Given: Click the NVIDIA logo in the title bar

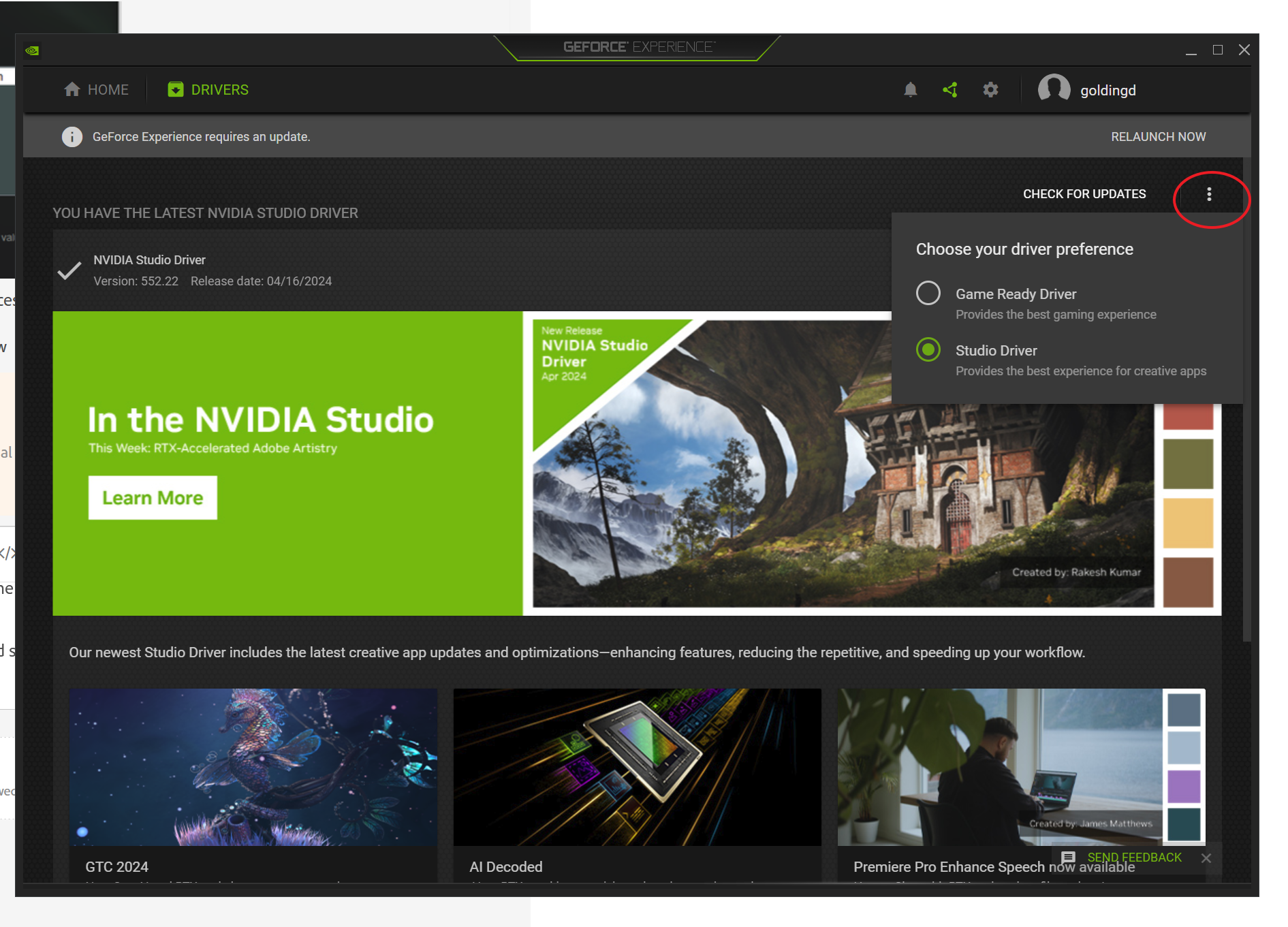Looking at the screenshot, I should 33,49.
